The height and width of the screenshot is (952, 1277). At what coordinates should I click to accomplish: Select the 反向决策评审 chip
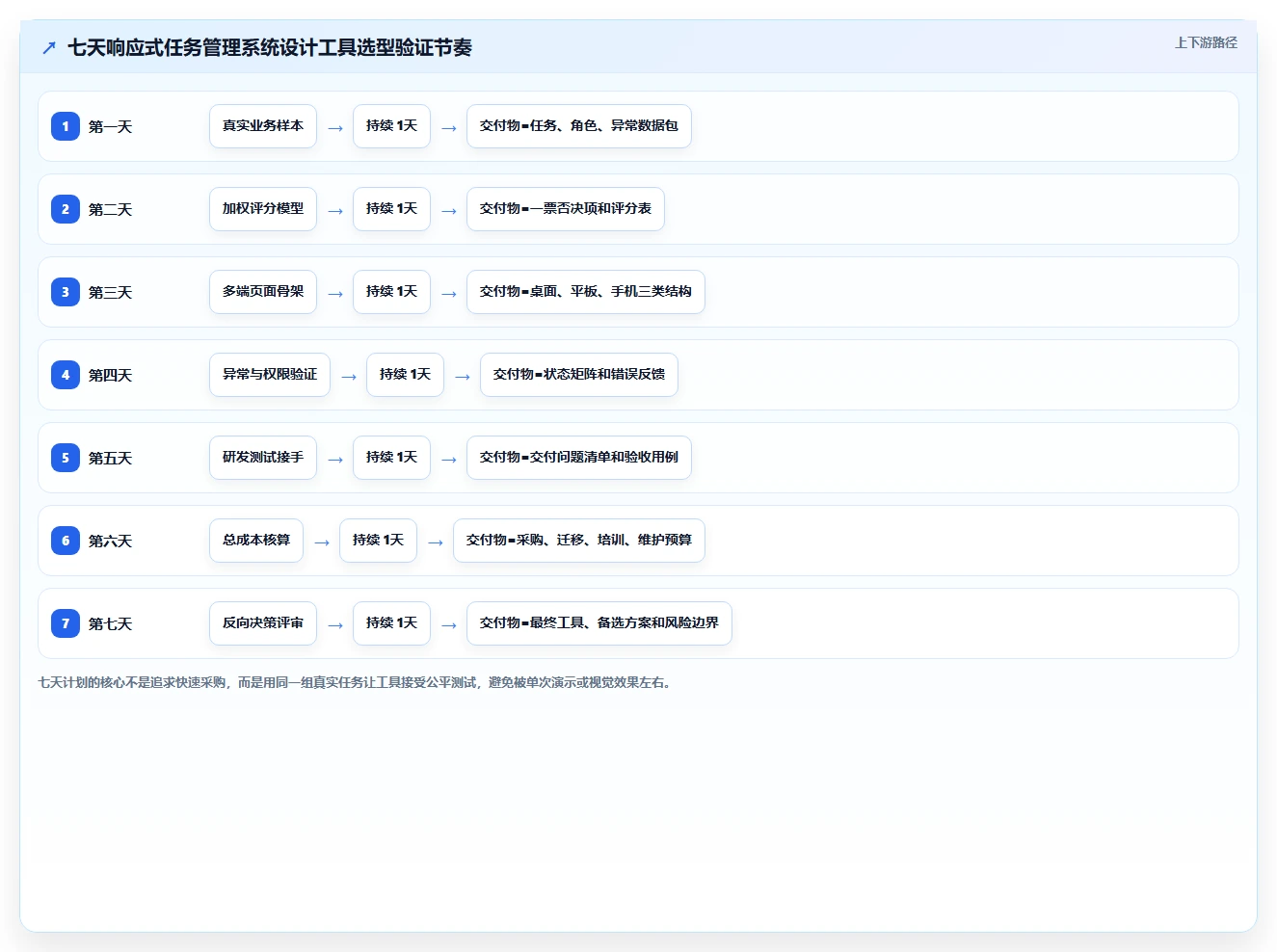pyautogui.click(x=263, y=623)
